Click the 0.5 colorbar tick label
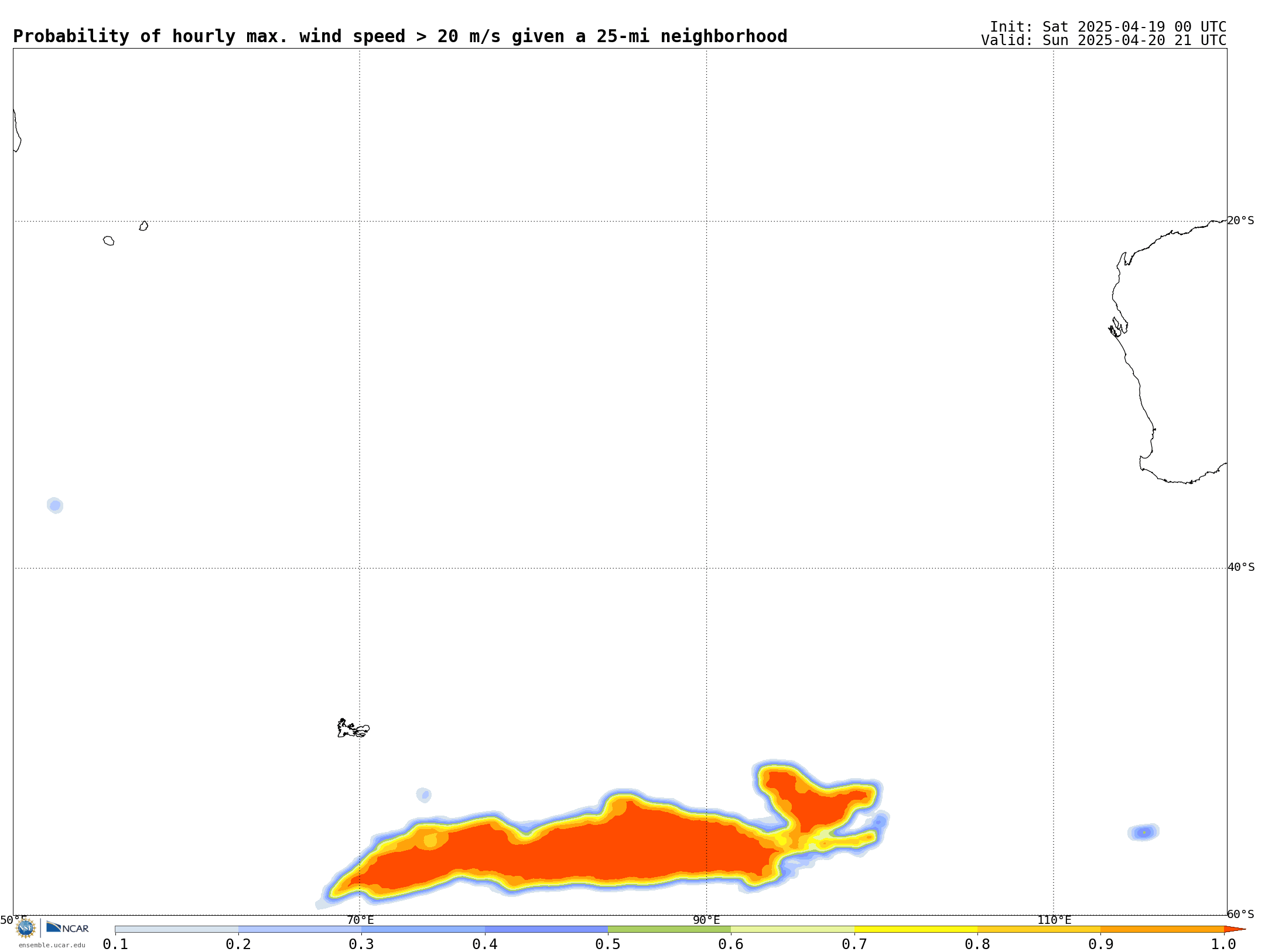Viewport: 1265px width, 952px height. click(608, 944)
